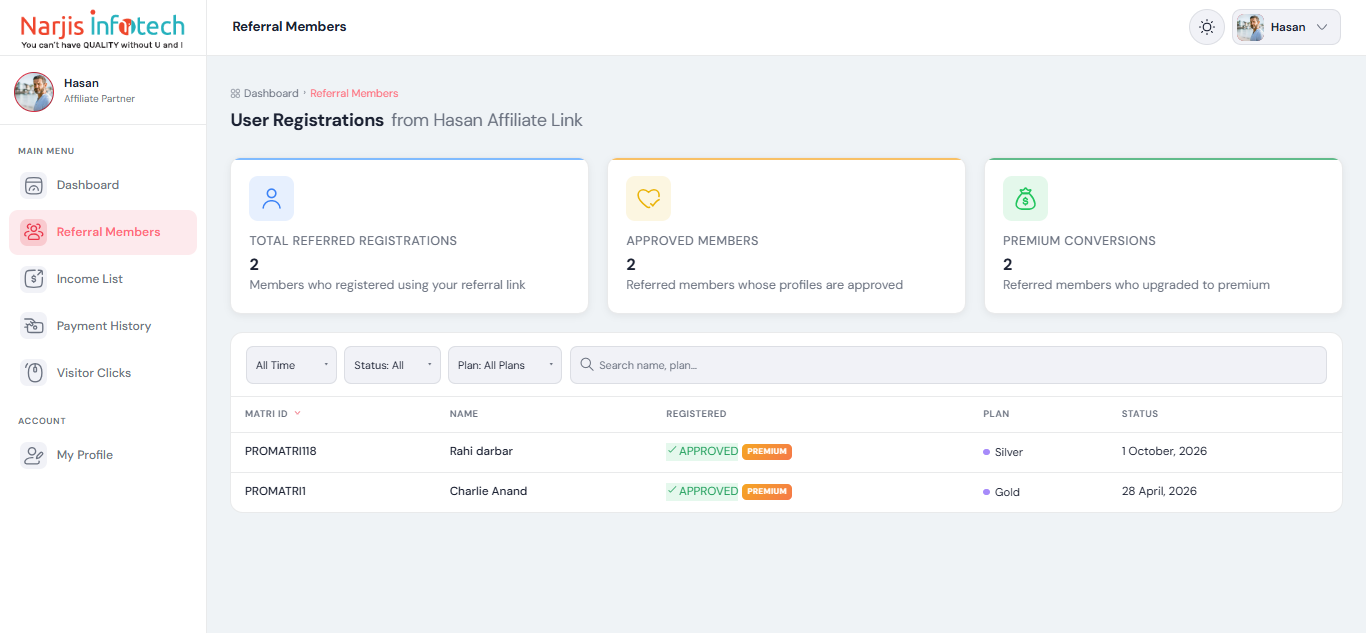This screenshot has height=633, width=1366.
Task: Click the Silver plan cell
Action: pyautogui.click(x=1003, y=452)
